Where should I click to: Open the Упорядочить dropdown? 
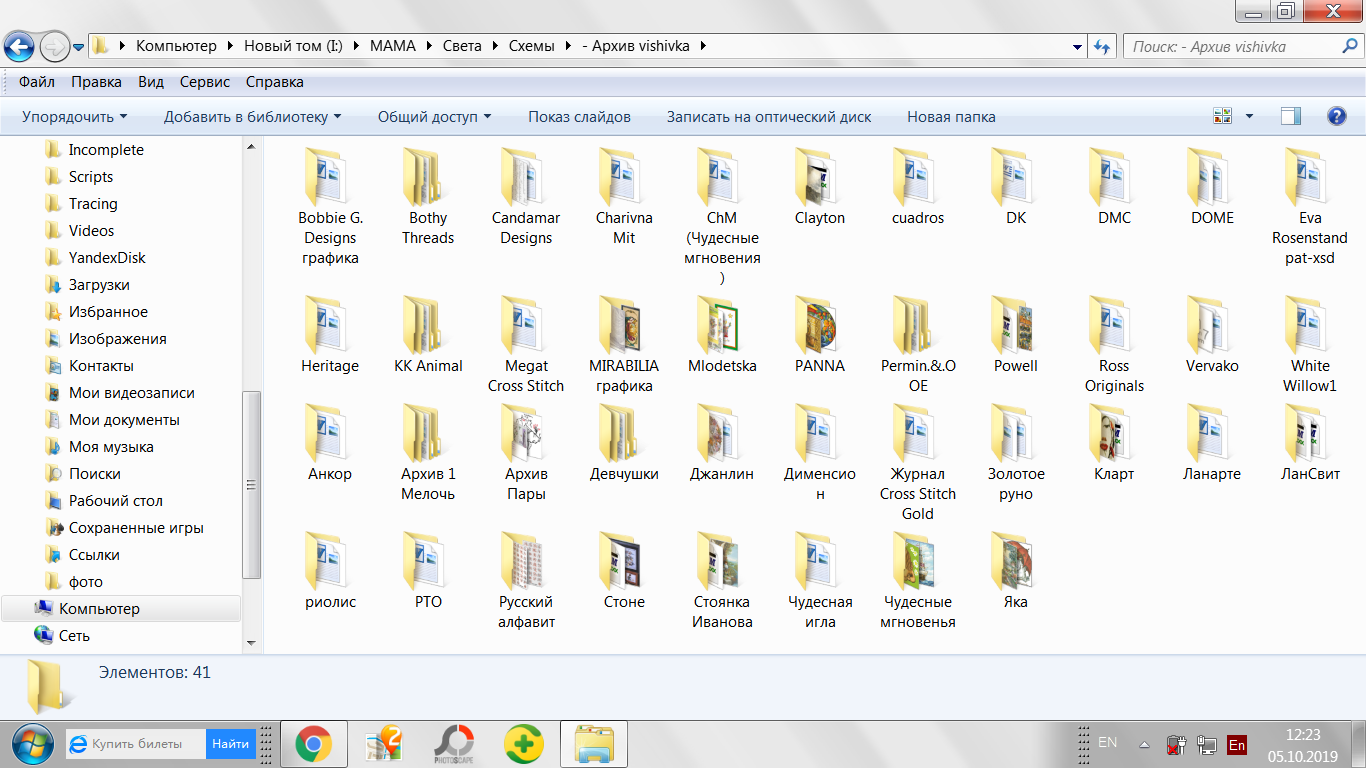[75, 117]
